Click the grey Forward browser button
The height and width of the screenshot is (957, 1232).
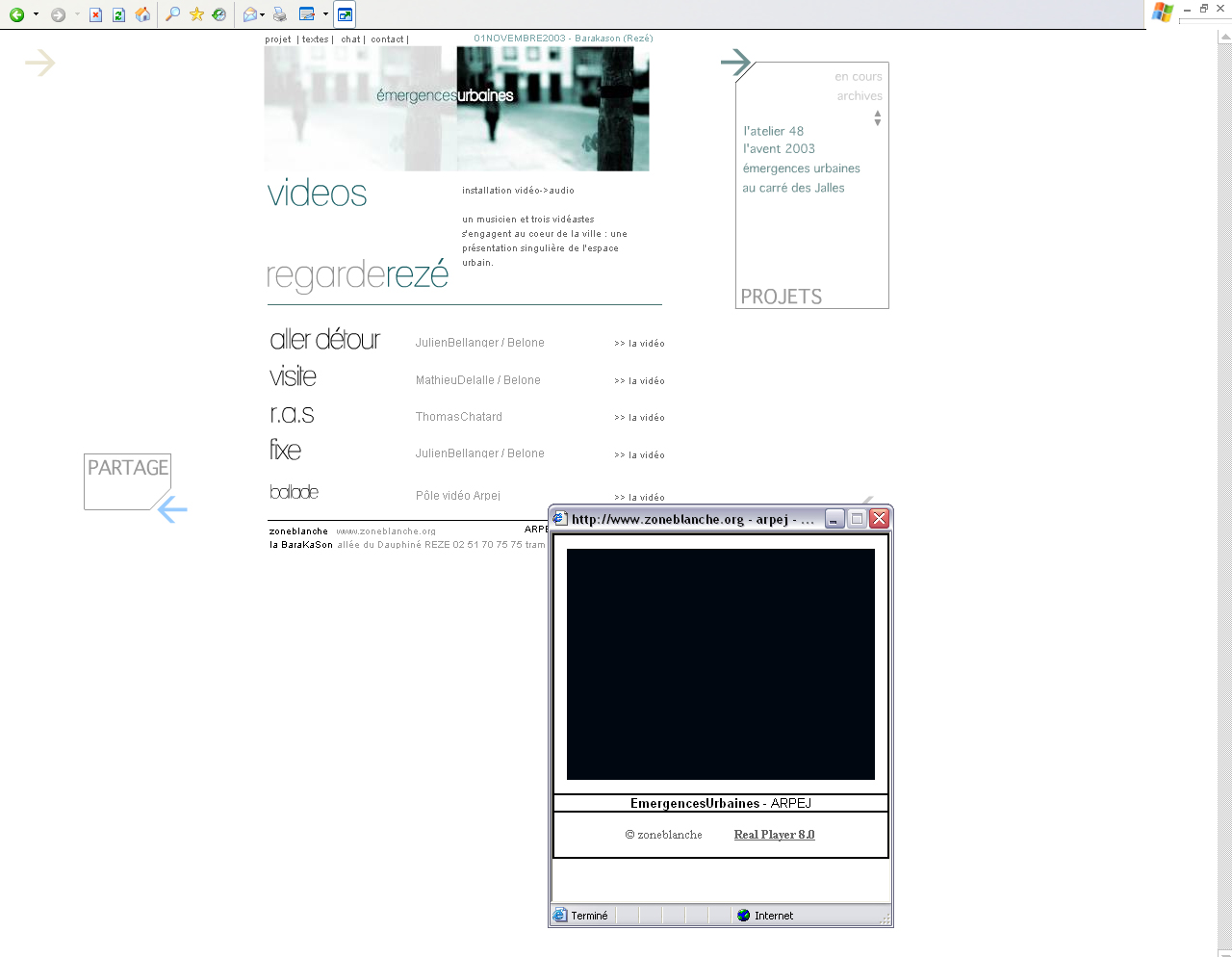(58, 14)
